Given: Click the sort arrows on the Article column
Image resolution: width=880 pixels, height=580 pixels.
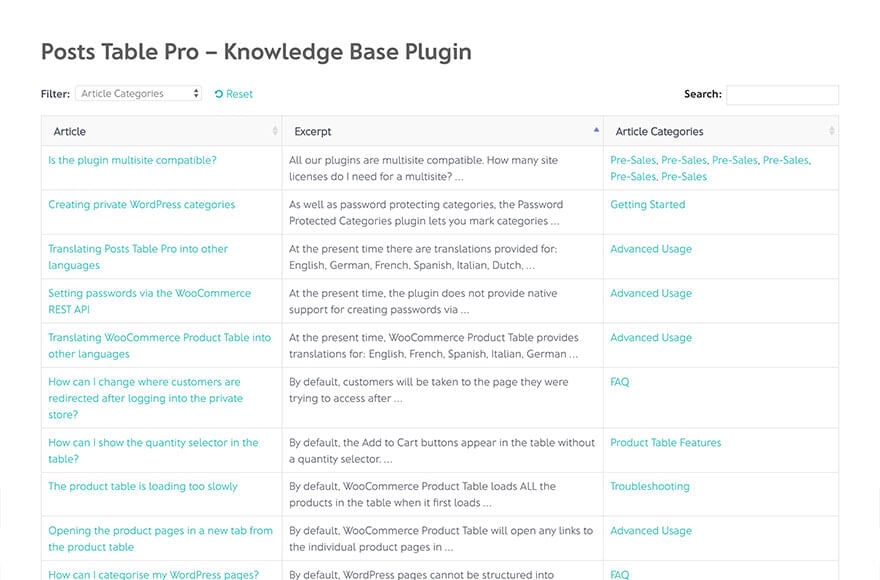Looking at the screenshot, I should pos(273,131).
